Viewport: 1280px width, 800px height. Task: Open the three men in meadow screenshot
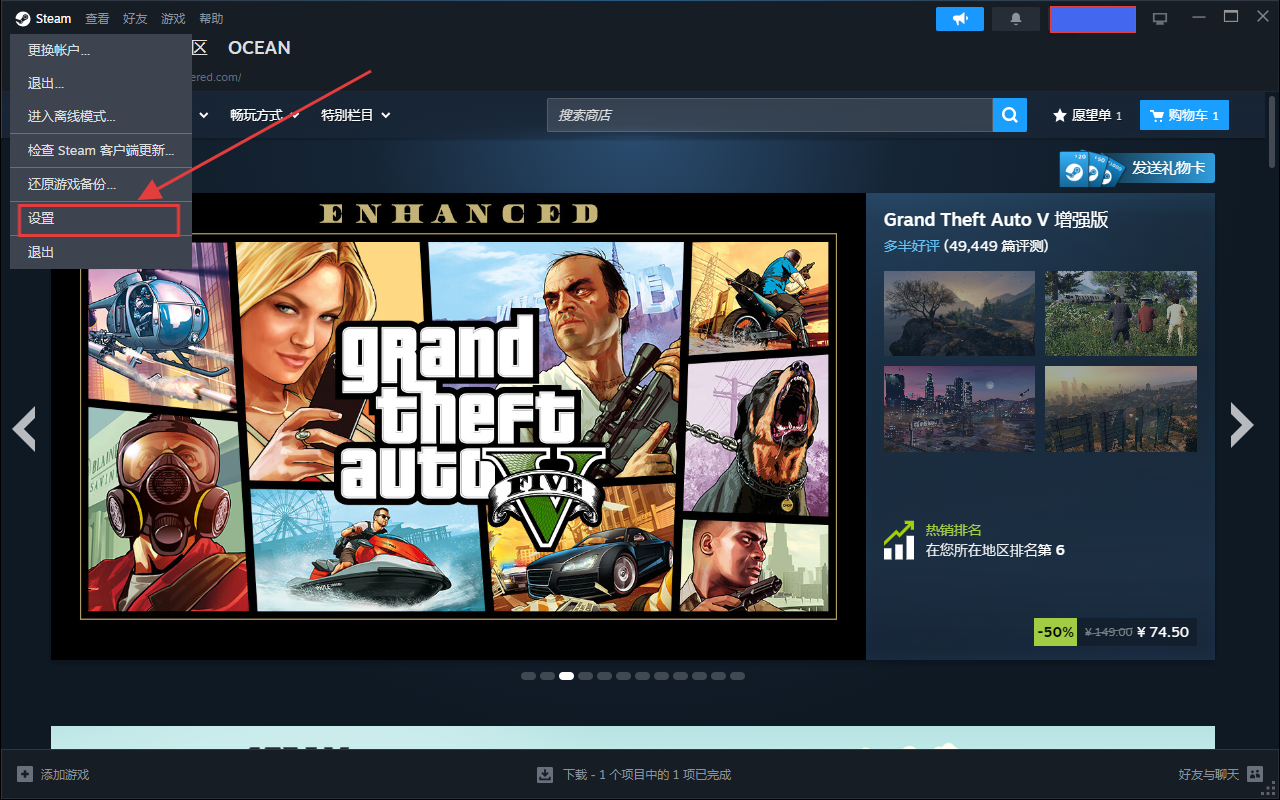coord(1121,313)
